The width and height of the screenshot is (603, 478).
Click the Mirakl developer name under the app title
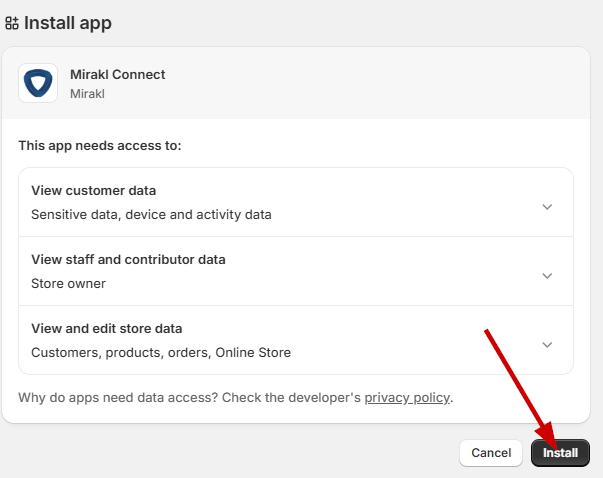[x=88, y=94]
